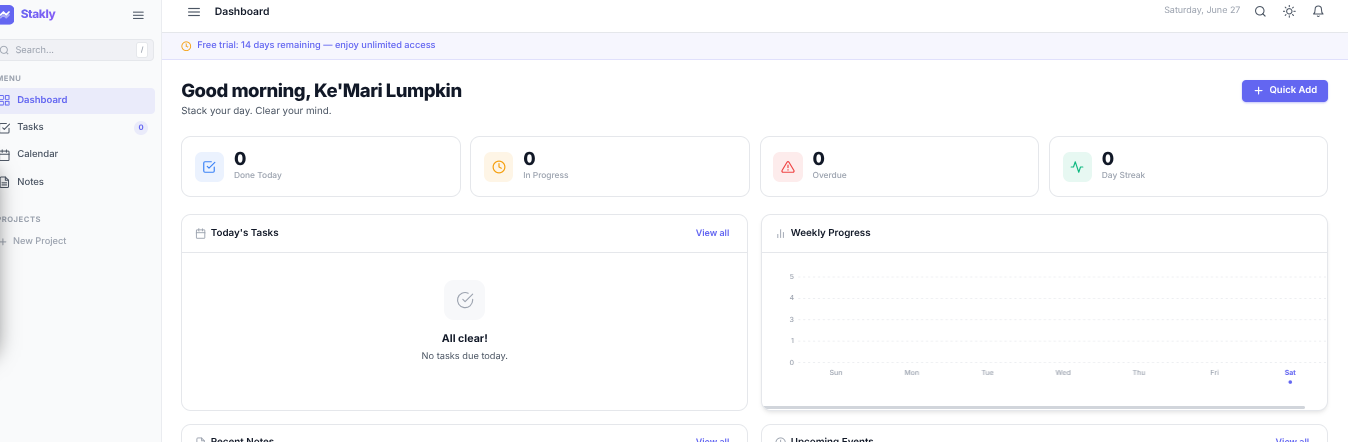Click the Day Streak pulse icon
The image size is (1348, 442).
tap(1077, 167)
